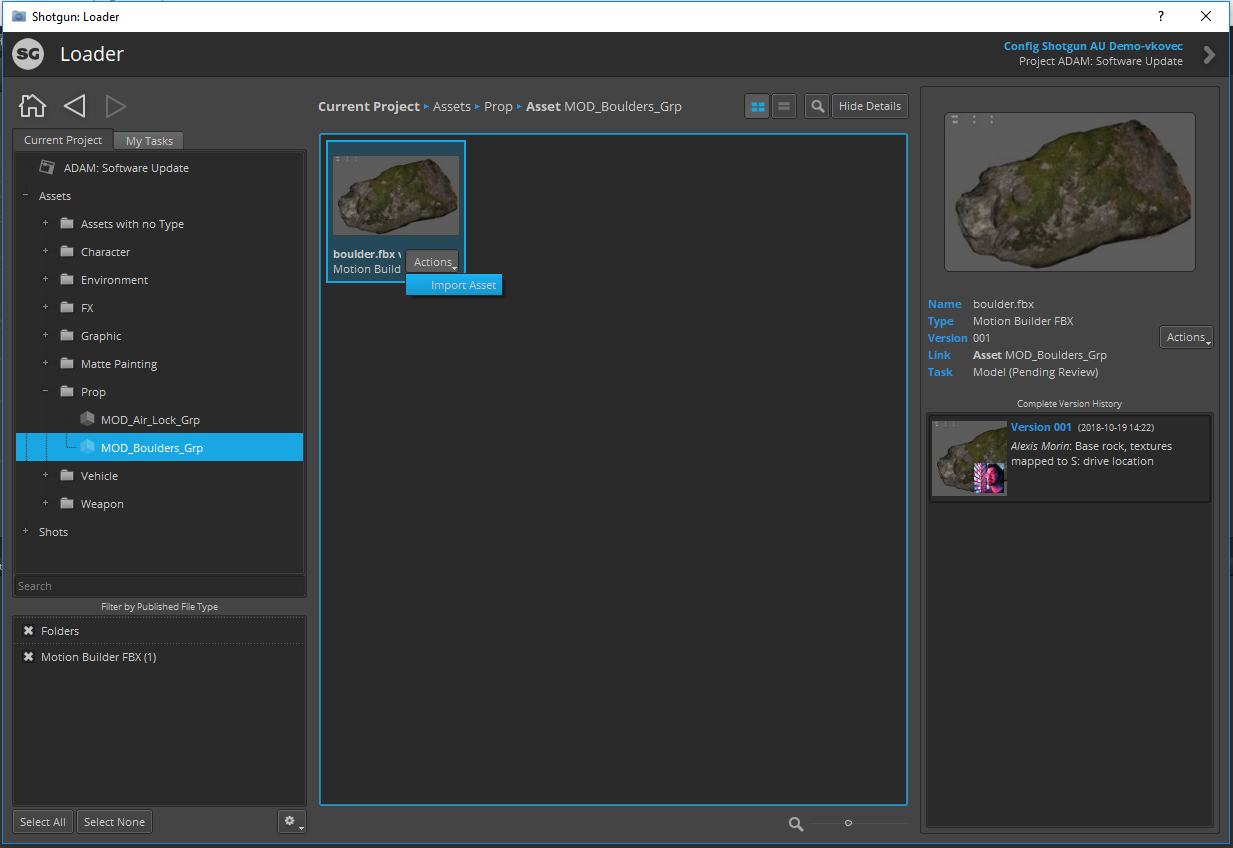The image size is (1233, 848).
Task: Click the help question mark icon
Action: point(1160,17)
